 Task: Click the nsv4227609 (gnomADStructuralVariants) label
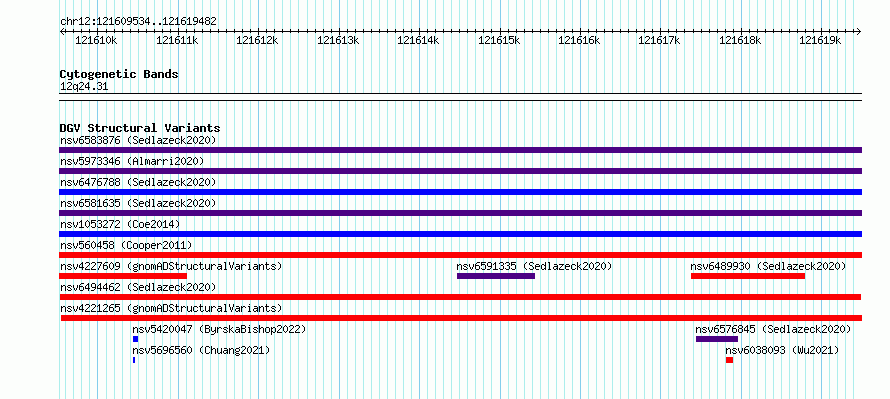(171, 266)
